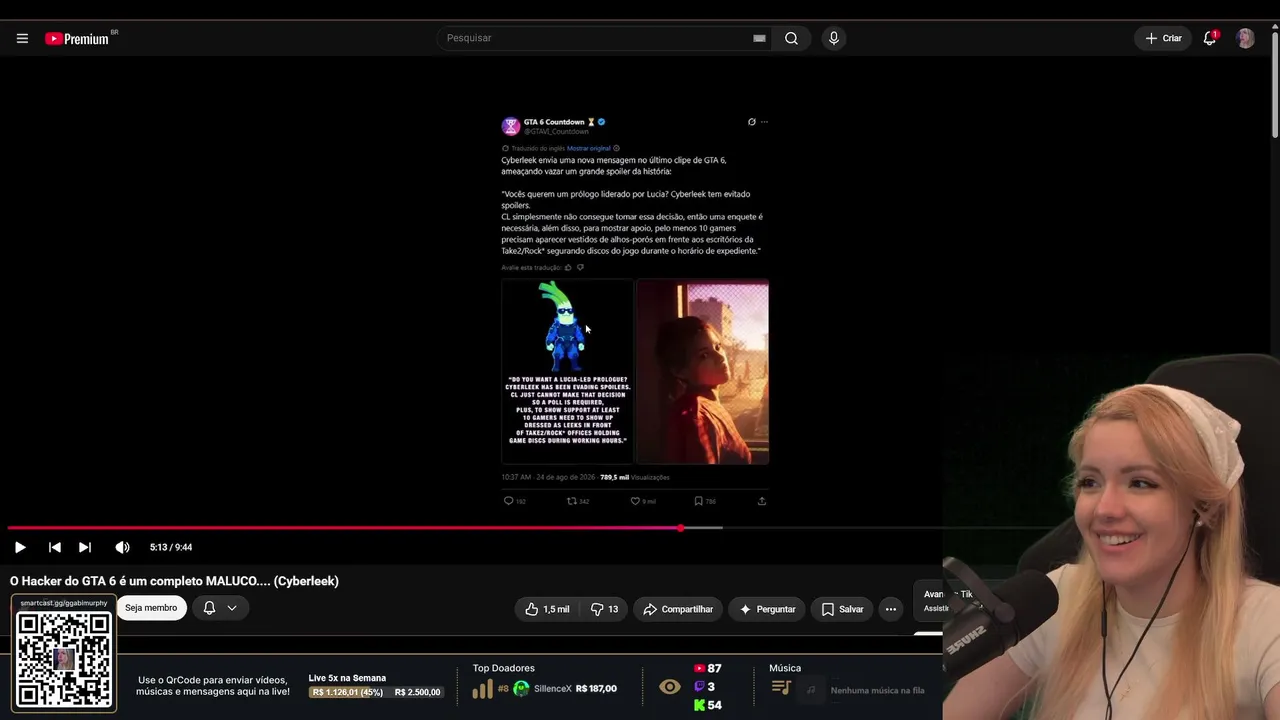Click the @GTAVI_Countdown handle
Image resolution: width=1280 pixels, height=720 pixels.
(x=556, y=132)
